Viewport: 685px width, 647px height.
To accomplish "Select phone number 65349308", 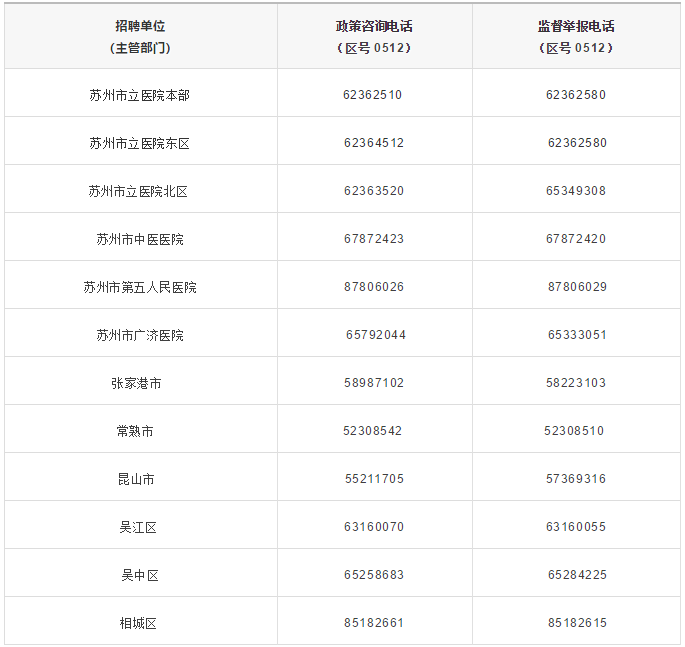I will pyautogui.click(x=576, y=191).
